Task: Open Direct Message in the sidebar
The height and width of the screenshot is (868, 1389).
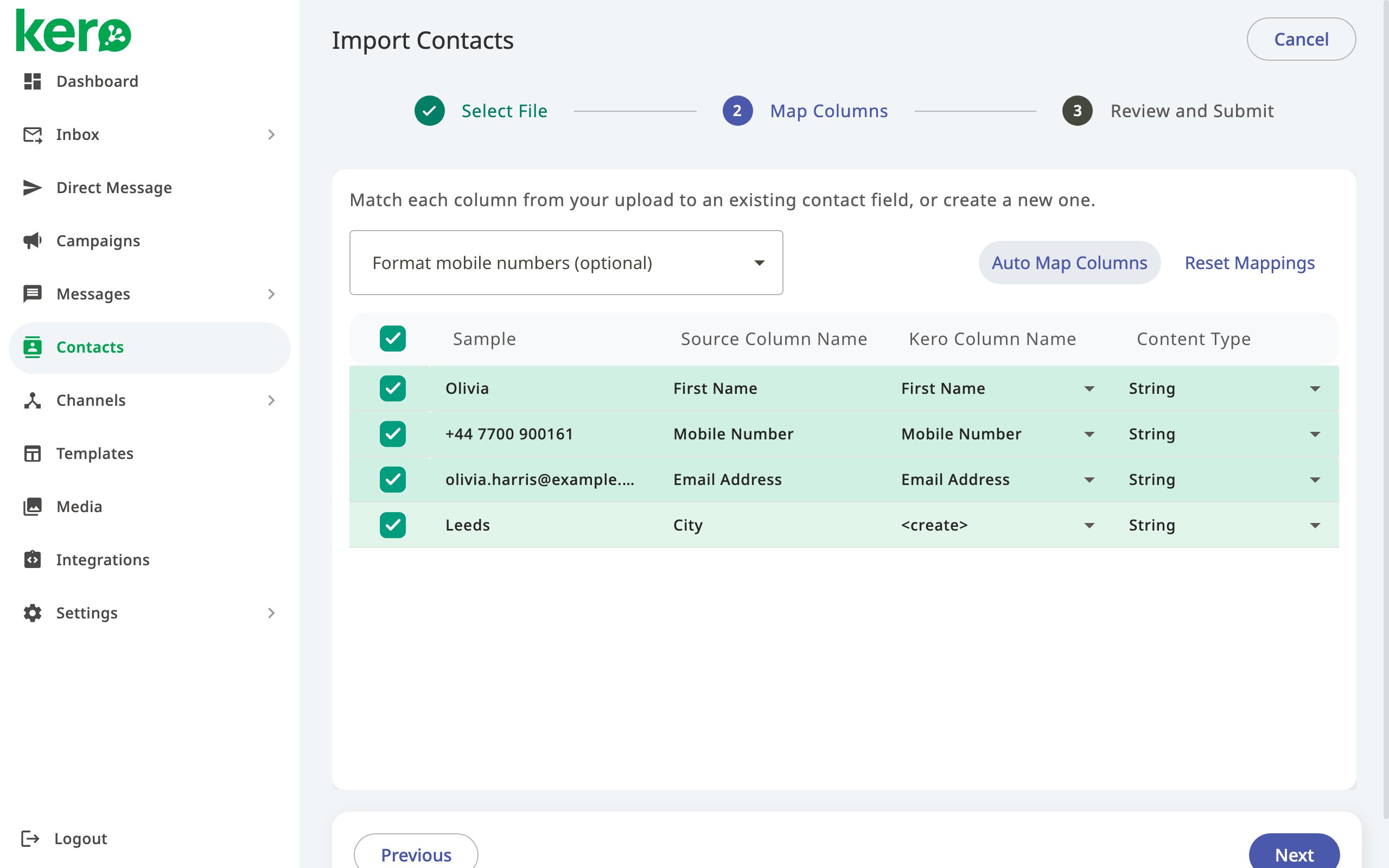Action: (149, 188)
